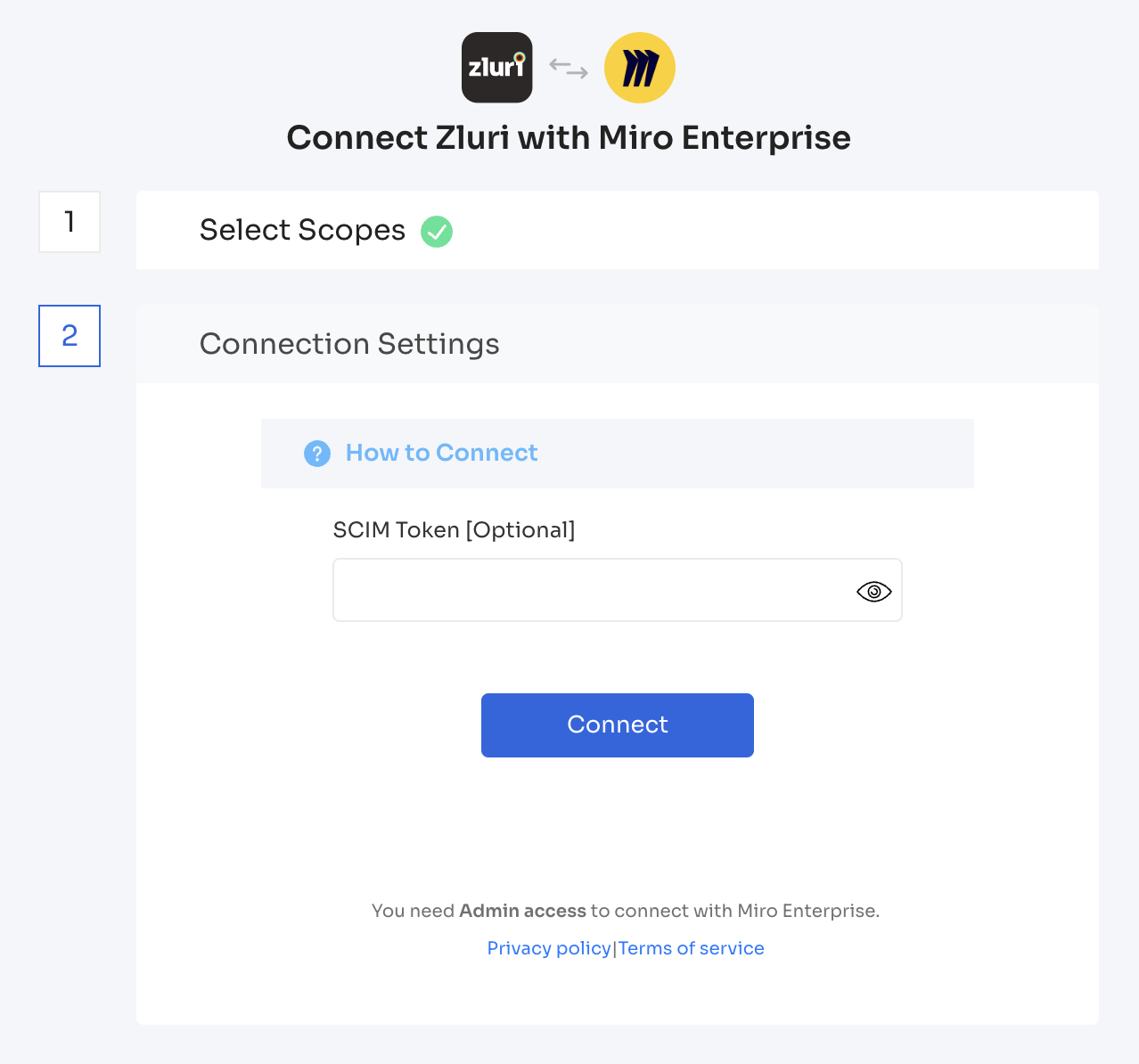The height and width of the screenshot is (1064, 1139).
Task: Click the two-way arrows between logos
Action: [x=569, y=68]
